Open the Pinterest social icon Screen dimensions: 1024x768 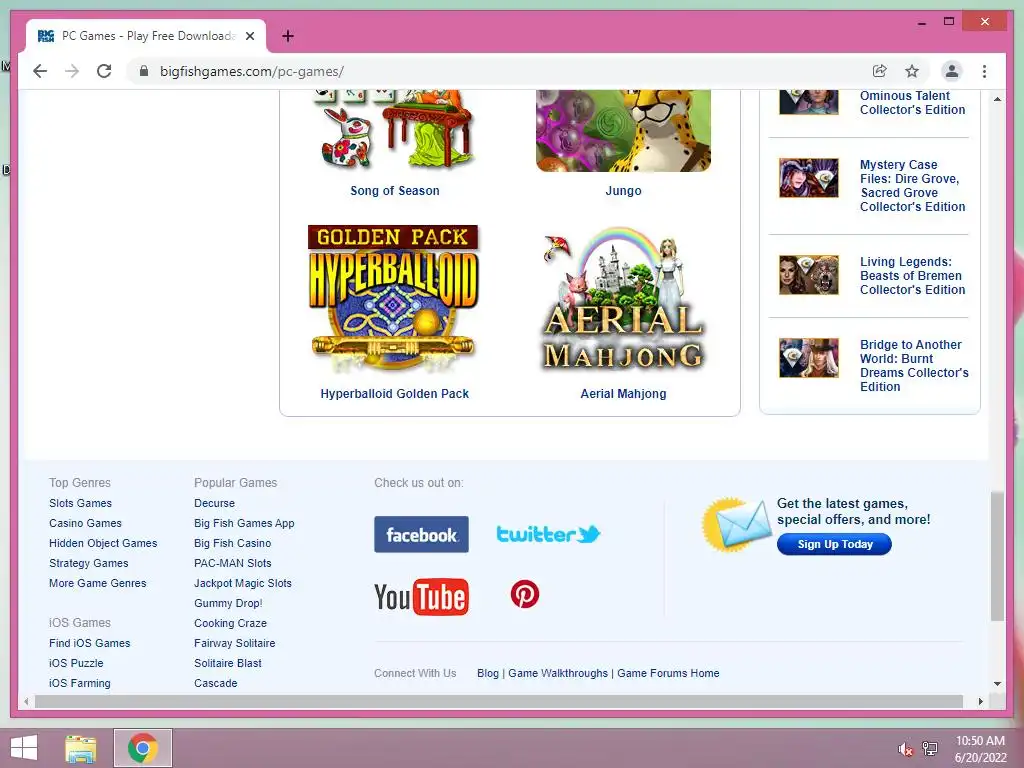pos(525,594)
